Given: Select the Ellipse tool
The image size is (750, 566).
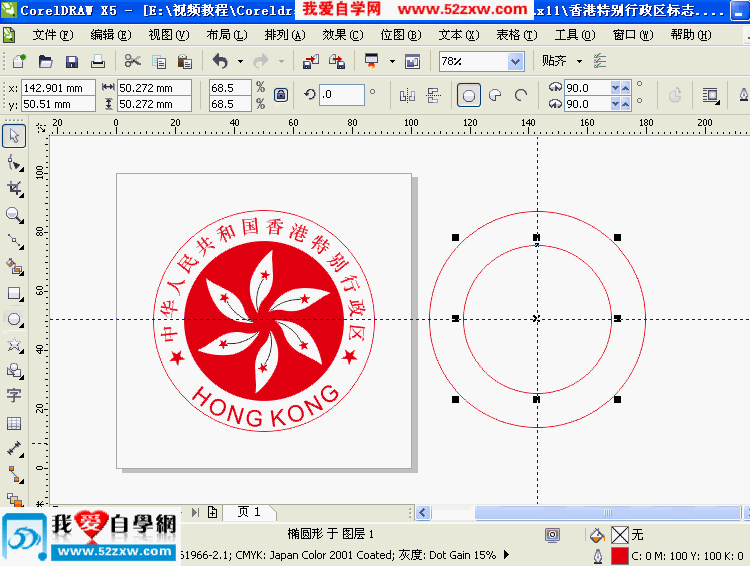Looking at the screenshot, I should click(15, 319).
